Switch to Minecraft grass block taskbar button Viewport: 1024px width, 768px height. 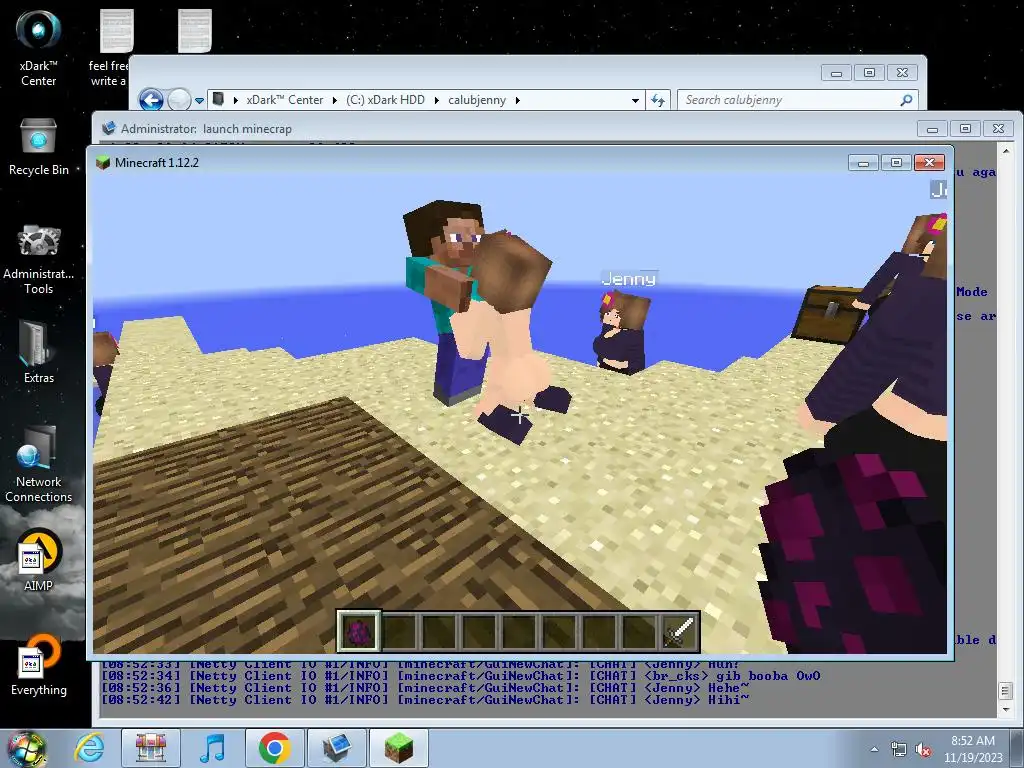pyautogui.click(x=398, y=748)
